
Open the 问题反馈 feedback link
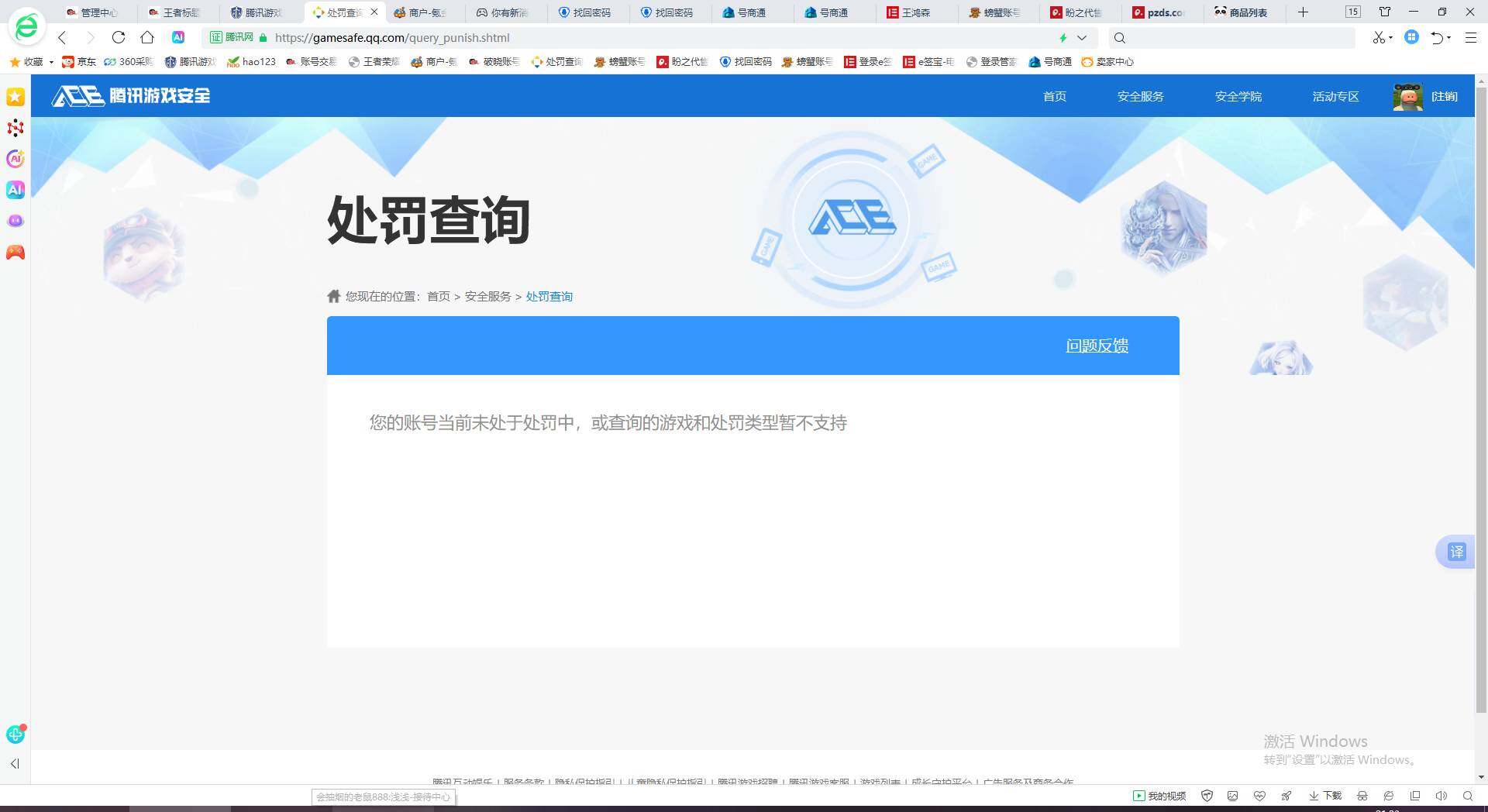pos(1097,346)
